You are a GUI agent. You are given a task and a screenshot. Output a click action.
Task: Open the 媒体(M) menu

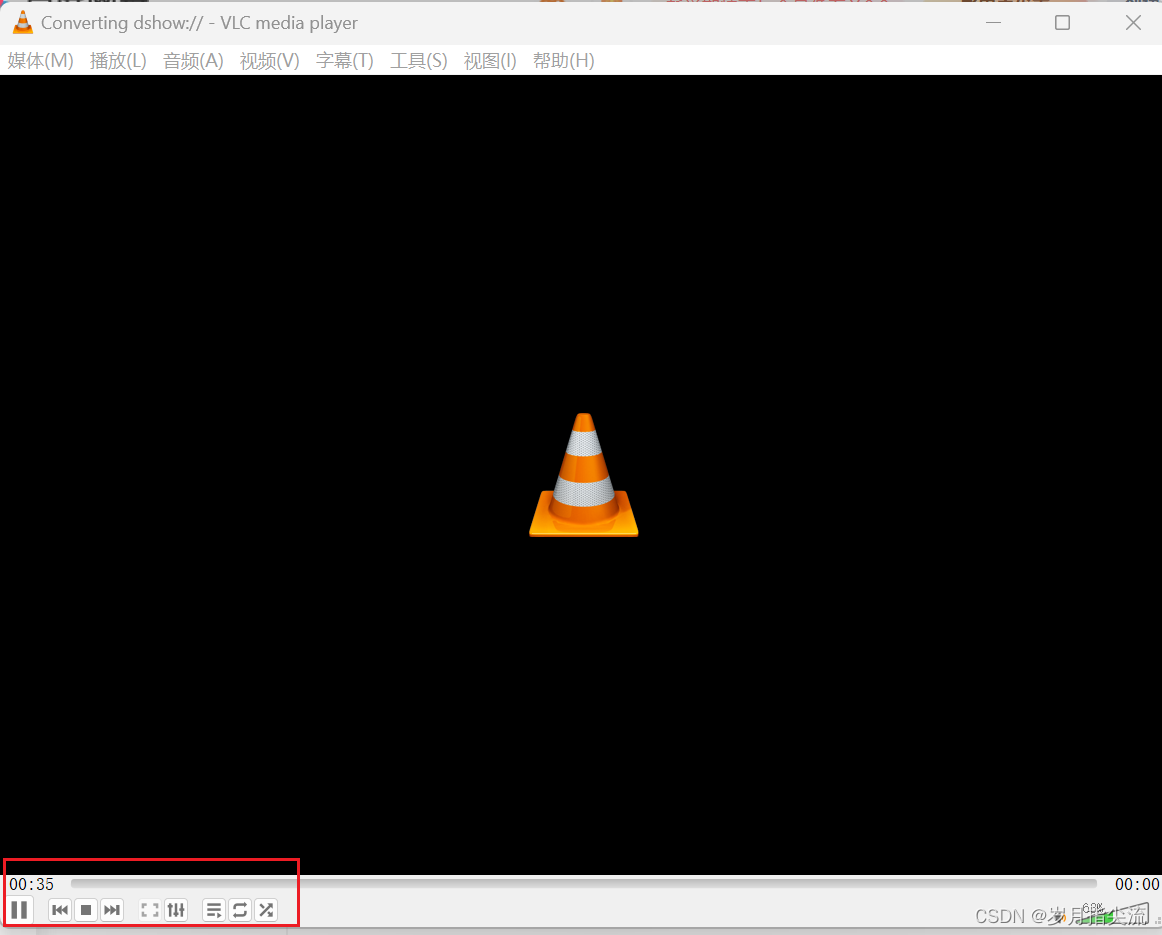pos(41,61)
